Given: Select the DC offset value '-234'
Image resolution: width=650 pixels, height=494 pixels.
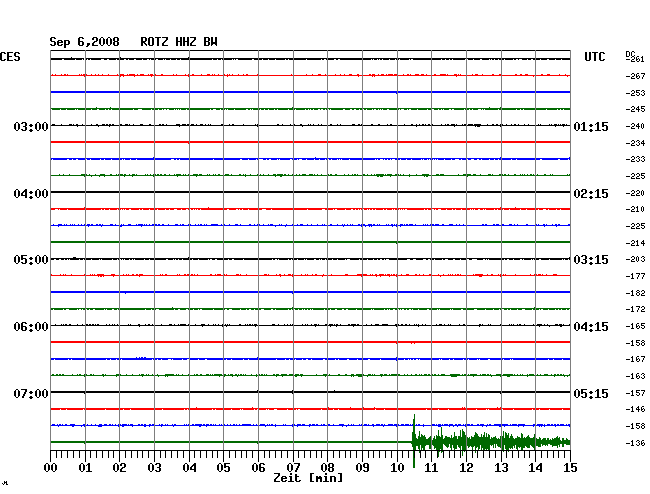Looking at the screenshot, I should click(x=635, y=143).
